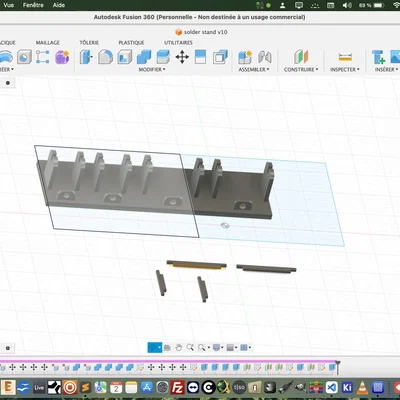Open the Display Settings monitor icon

(216, 348)
